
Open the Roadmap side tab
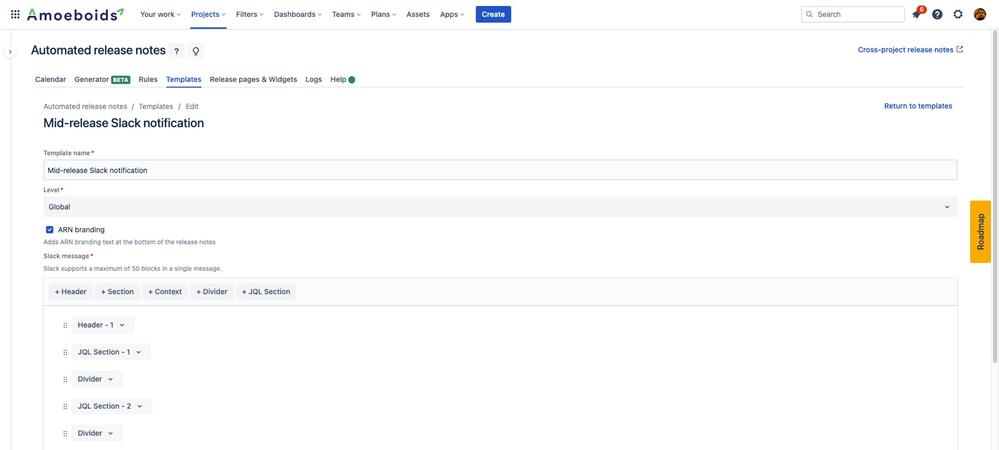pyautogui.click(x=981, y=231)
